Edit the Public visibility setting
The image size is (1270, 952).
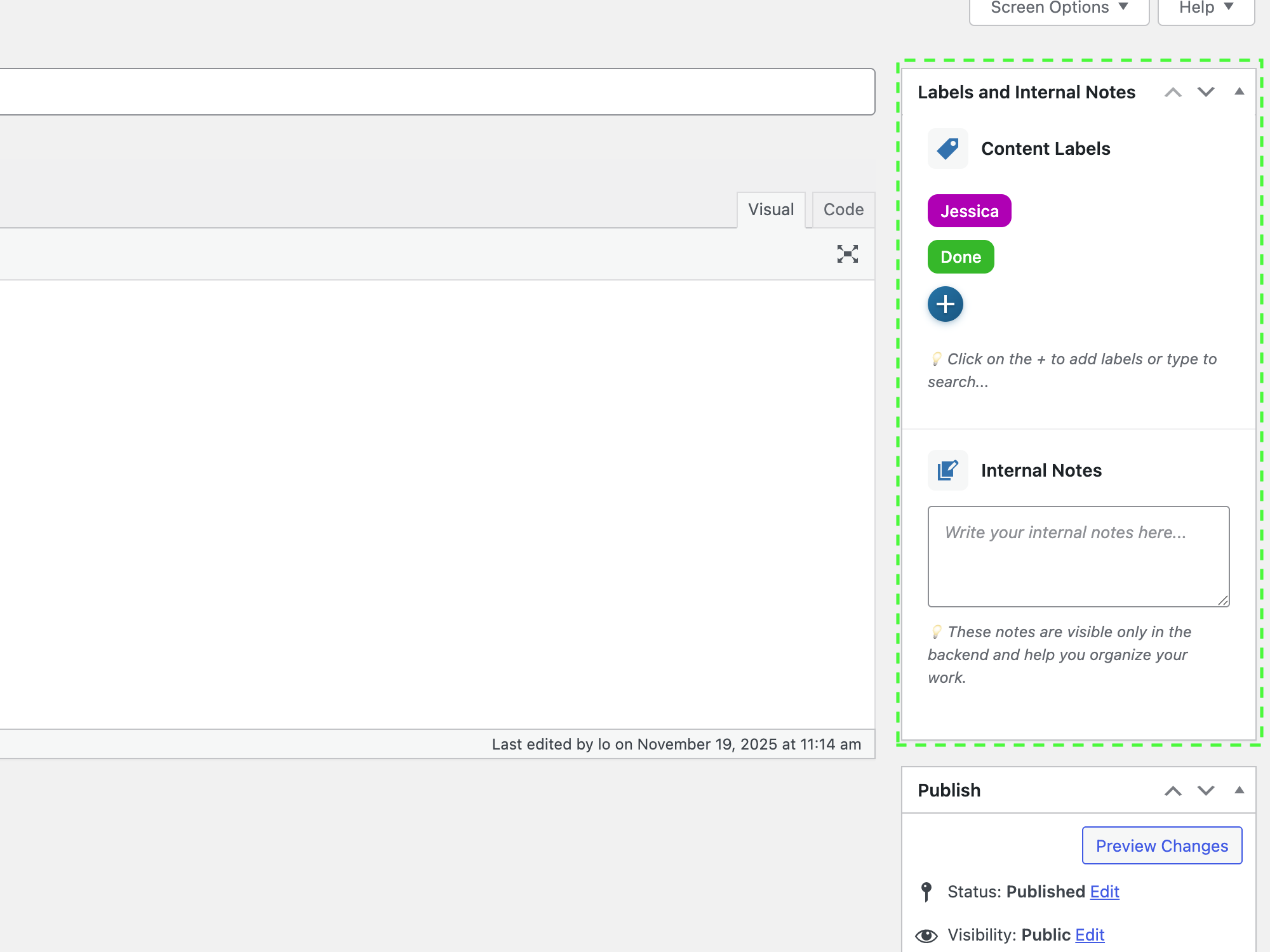coord(1089,935)
